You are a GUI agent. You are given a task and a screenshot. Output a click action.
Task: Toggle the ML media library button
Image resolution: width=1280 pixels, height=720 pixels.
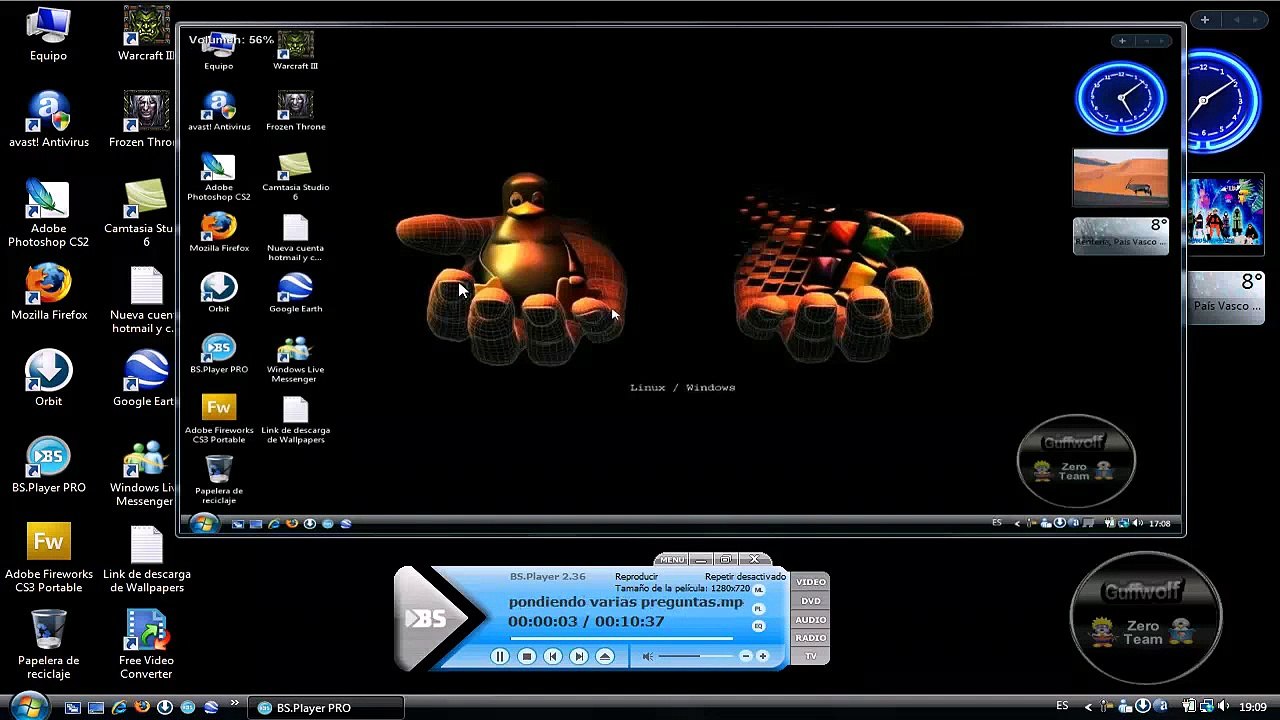click(758, 590)
